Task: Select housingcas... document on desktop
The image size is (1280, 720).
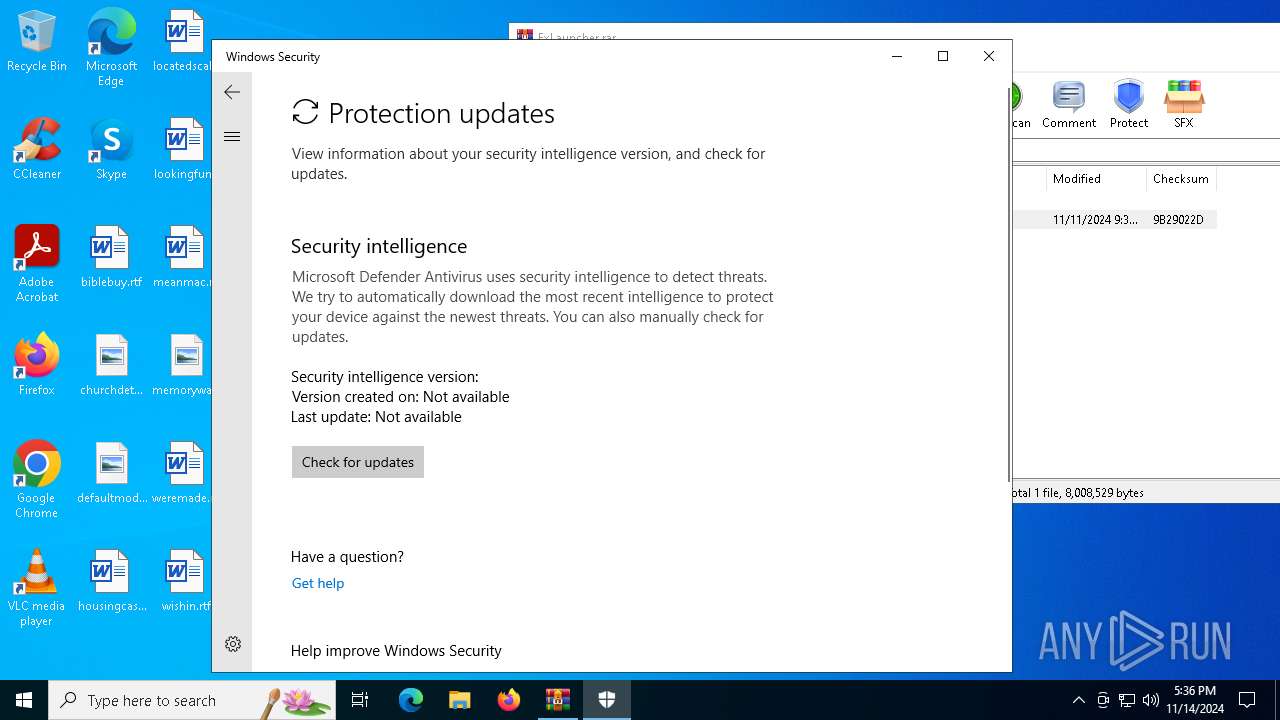Action: (x=111, y=581)
